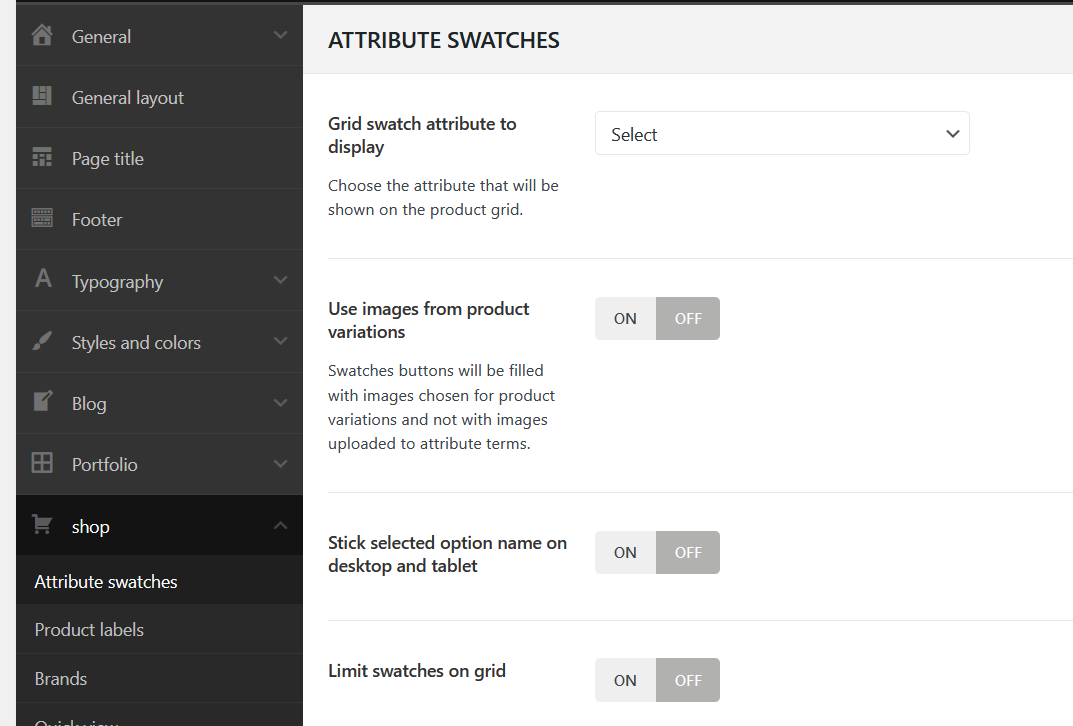This screenshot has width=1073, height=726.
Task: Switch OFF Use images from product variations
Action: [x=688, y=319]
